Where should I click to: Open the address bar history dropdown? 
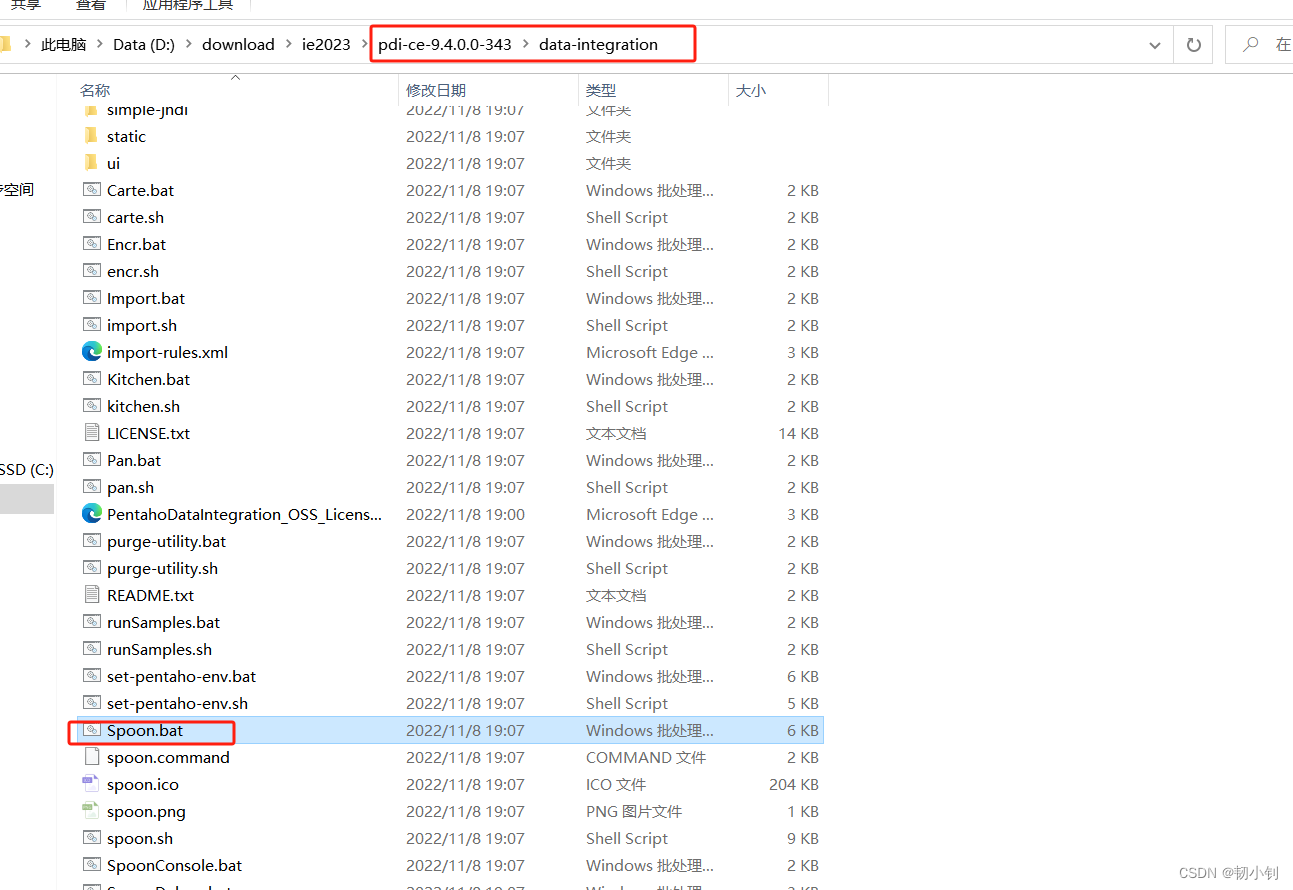point(1155,45)
